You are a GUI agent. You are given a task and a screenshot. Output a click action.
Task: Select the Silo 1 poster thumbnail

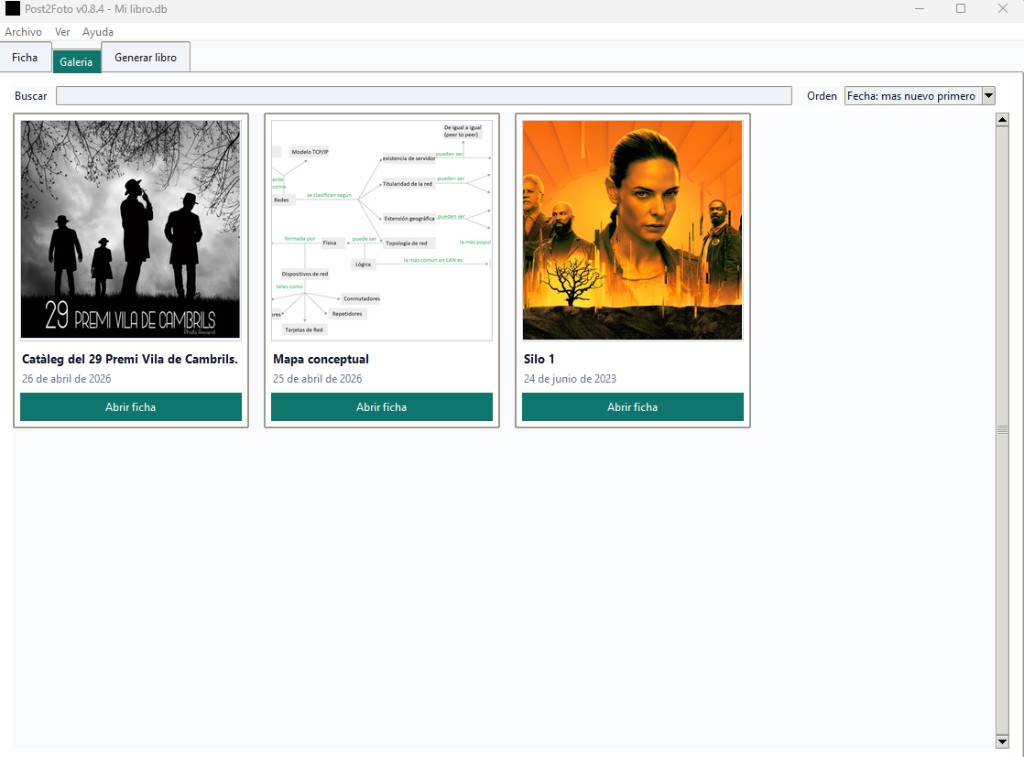click(632, 230)
